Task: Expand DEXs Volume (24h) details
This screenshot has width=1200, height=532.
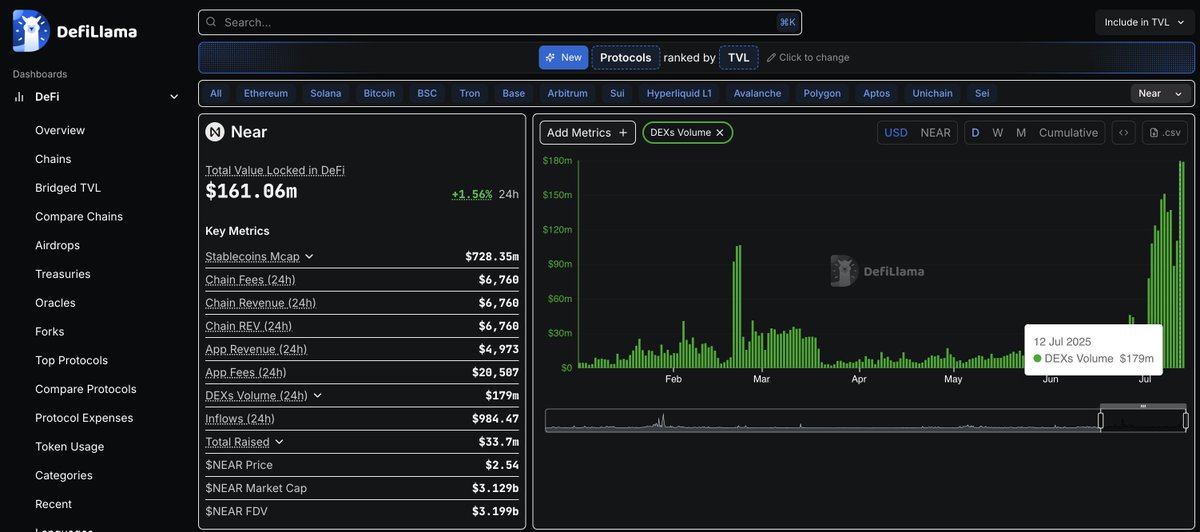Action: pyautogui.click(x=318, y=396)
